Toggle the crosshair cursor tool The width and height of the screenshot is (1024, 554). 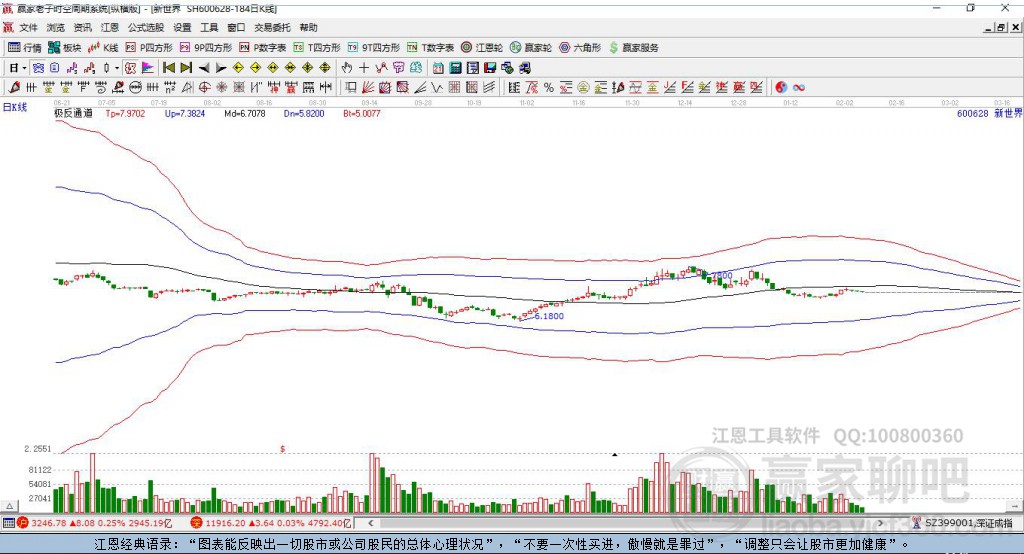tap(364, 68)
